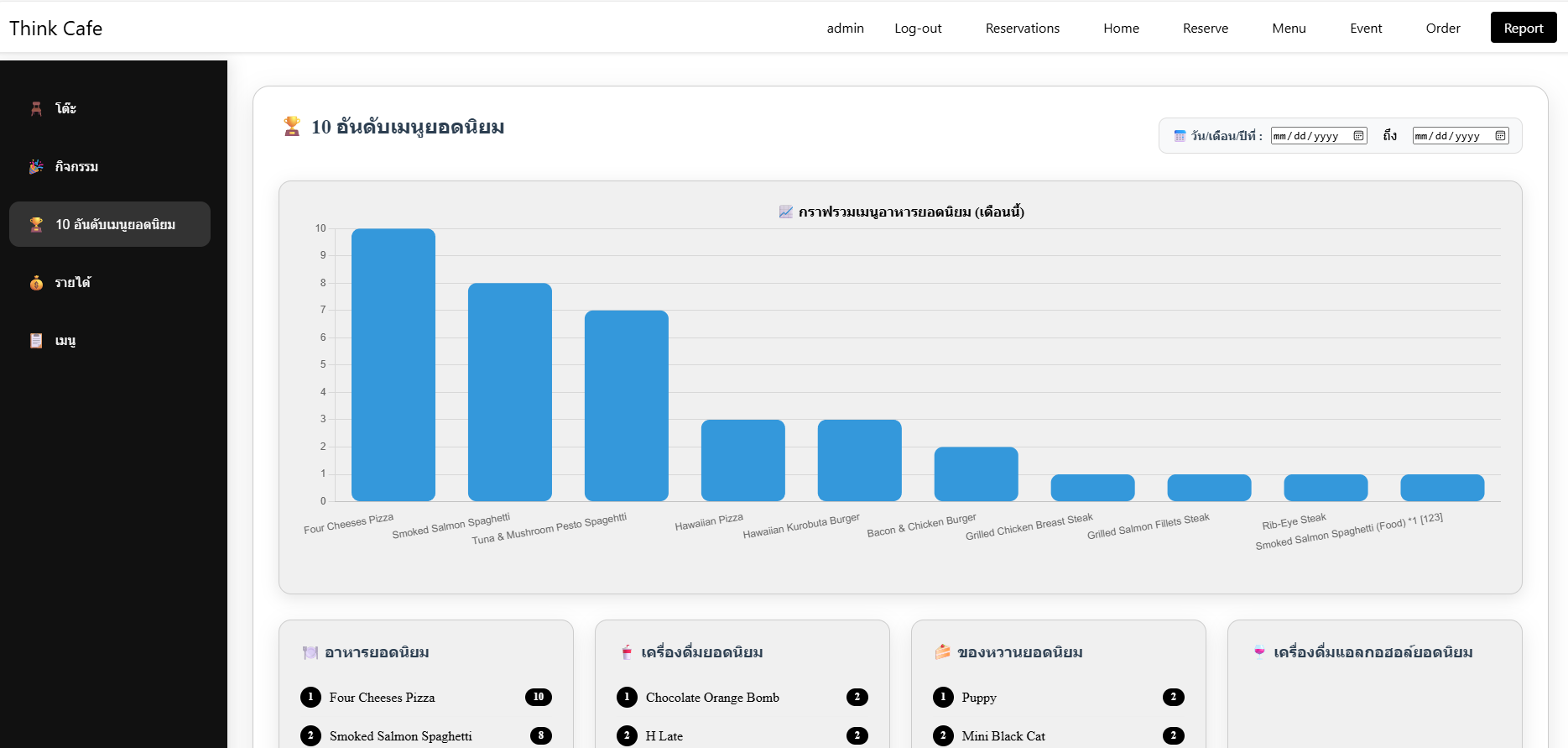Click the chart icon beside graph title

(x=785, y=212)
